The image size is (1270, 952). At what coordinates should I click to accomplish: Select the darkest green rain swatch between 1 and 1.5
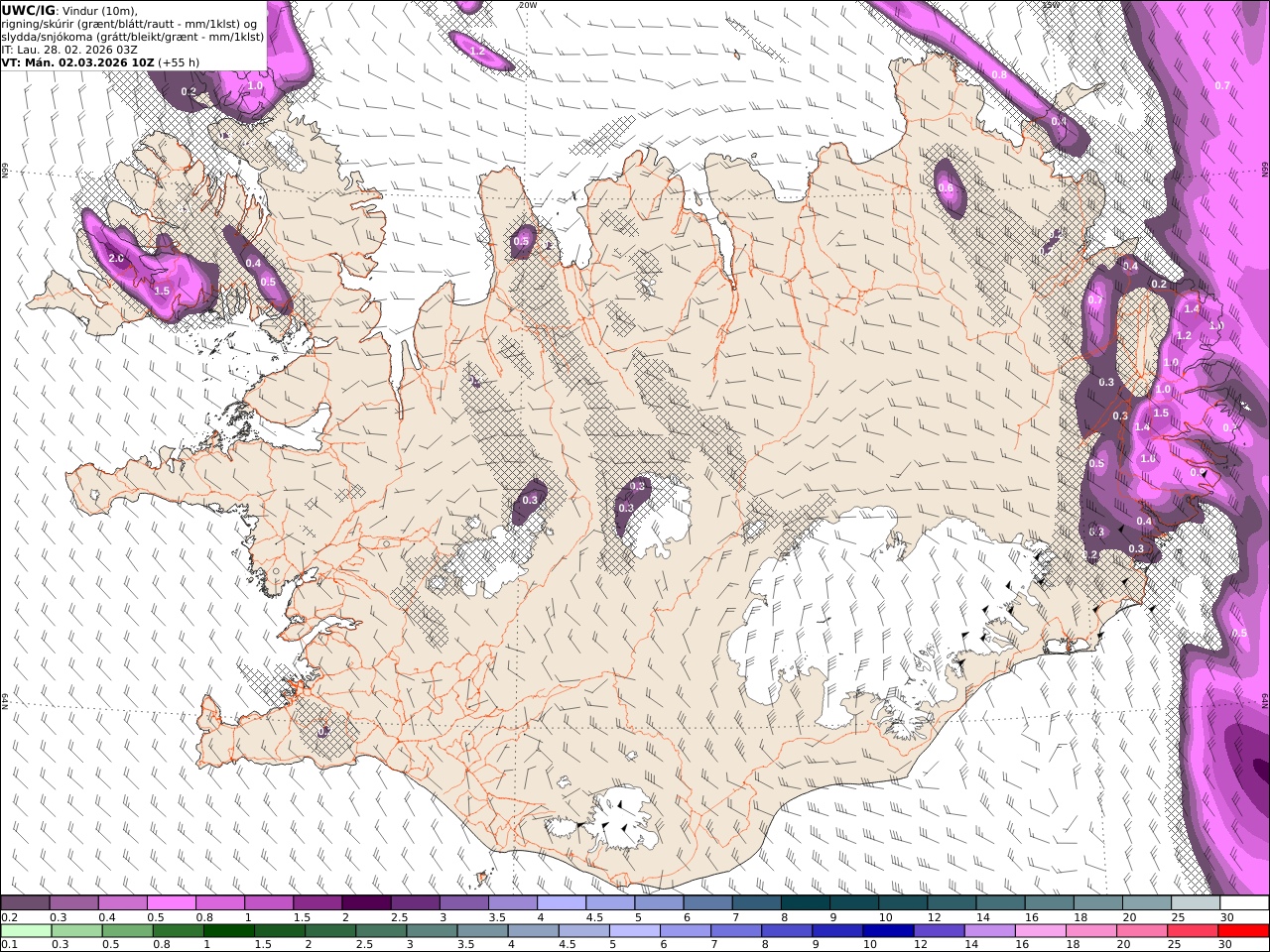[x=228, y=931]
